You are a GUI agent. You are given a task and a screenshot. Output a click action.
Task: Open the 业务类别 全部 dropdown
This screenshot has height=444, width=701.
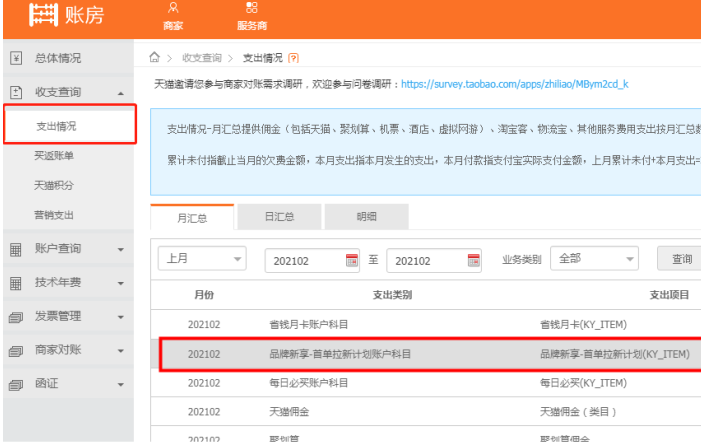click(x=594, y=258)
